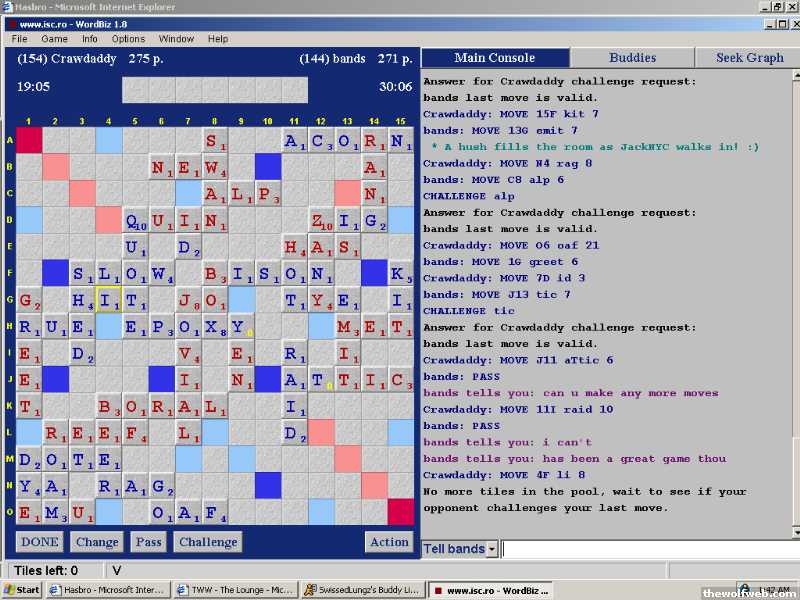Open the Seek Graph tab
800x600 pixels.
[749, 58]
